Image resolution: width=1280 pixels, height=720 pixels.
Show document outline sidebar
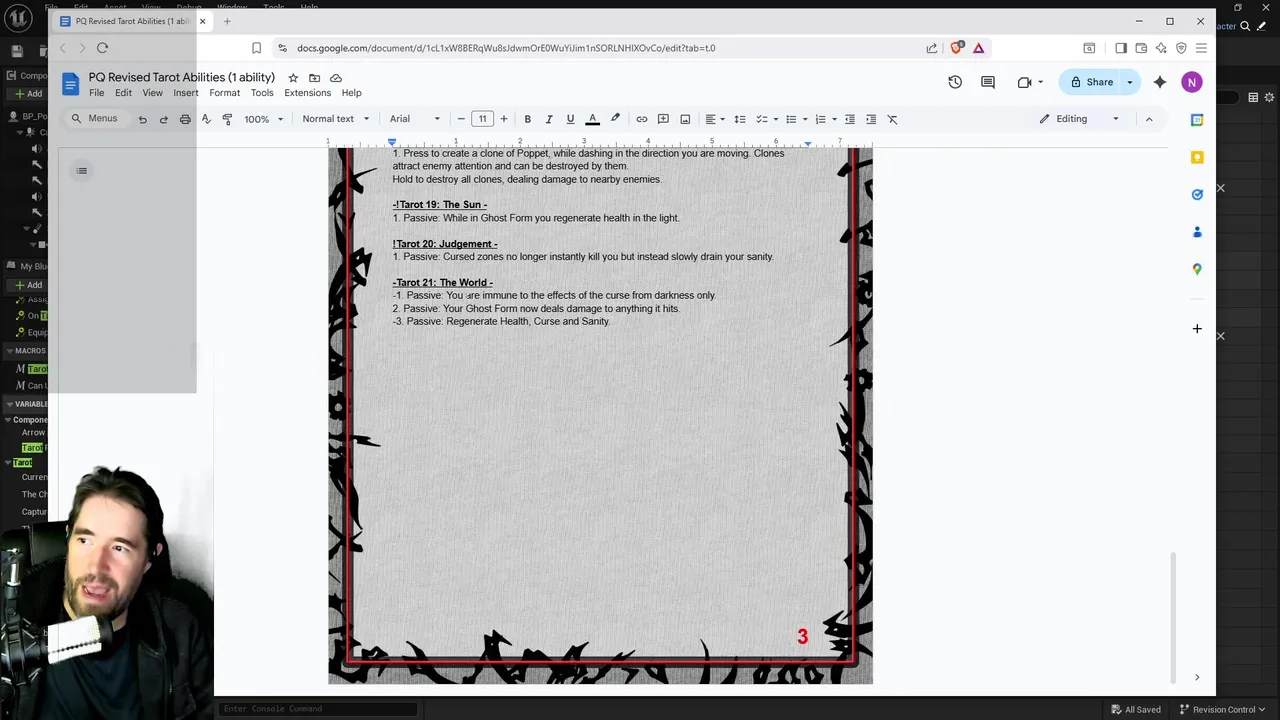pyautogui.click(x=82, y=171)
